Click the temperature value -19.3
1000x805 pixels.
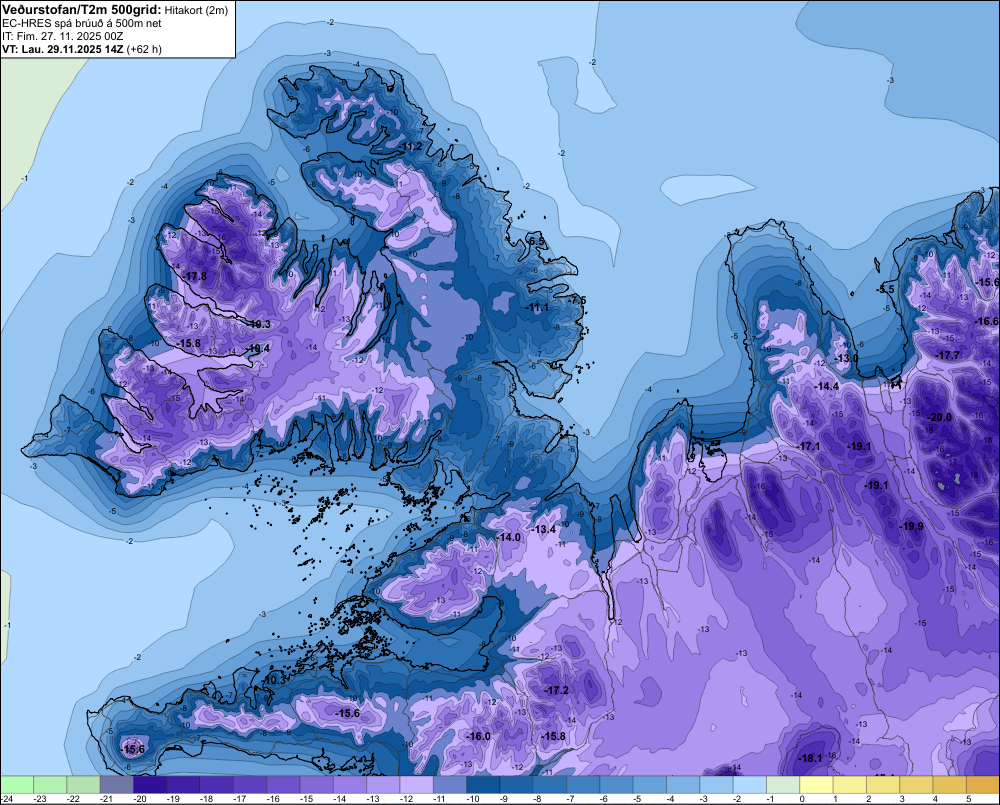pos(258,324)
